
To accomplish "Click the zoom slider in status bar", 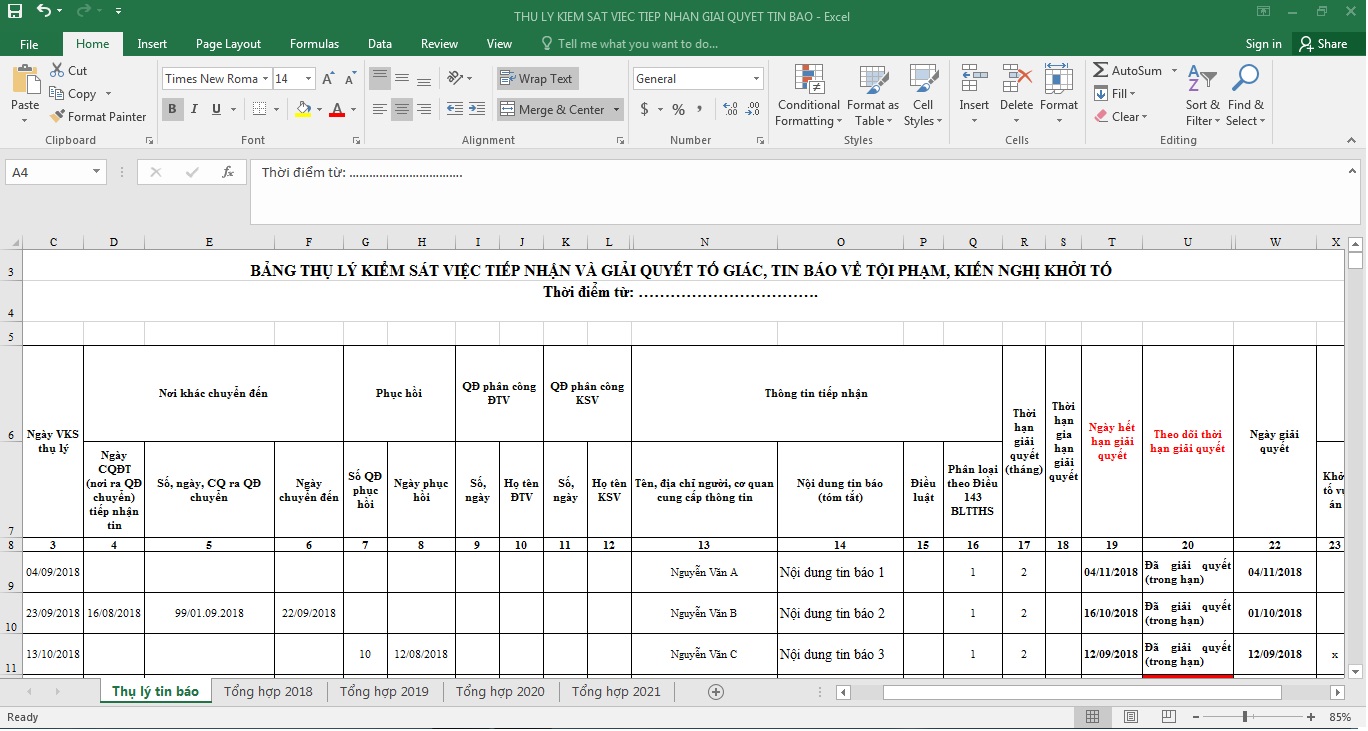I will 1245,717.
